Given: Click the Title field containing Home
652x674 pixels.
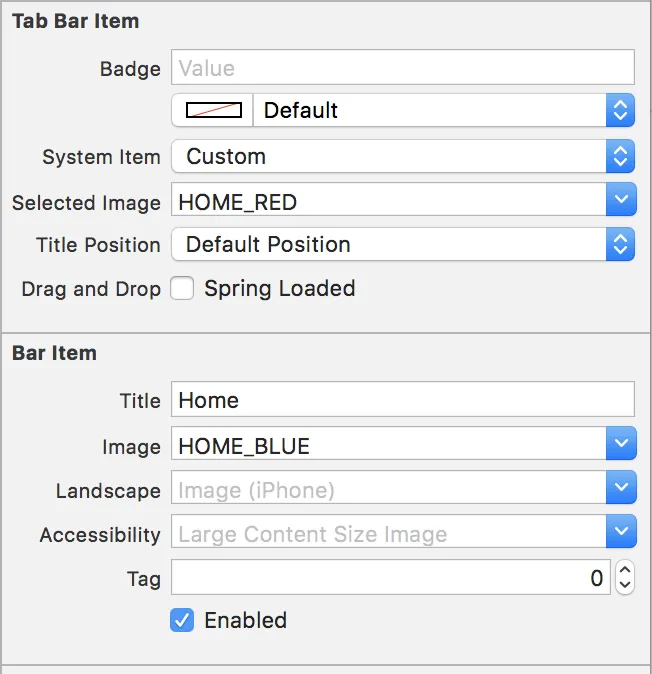Looking at the screenshot, I should 402,400.
